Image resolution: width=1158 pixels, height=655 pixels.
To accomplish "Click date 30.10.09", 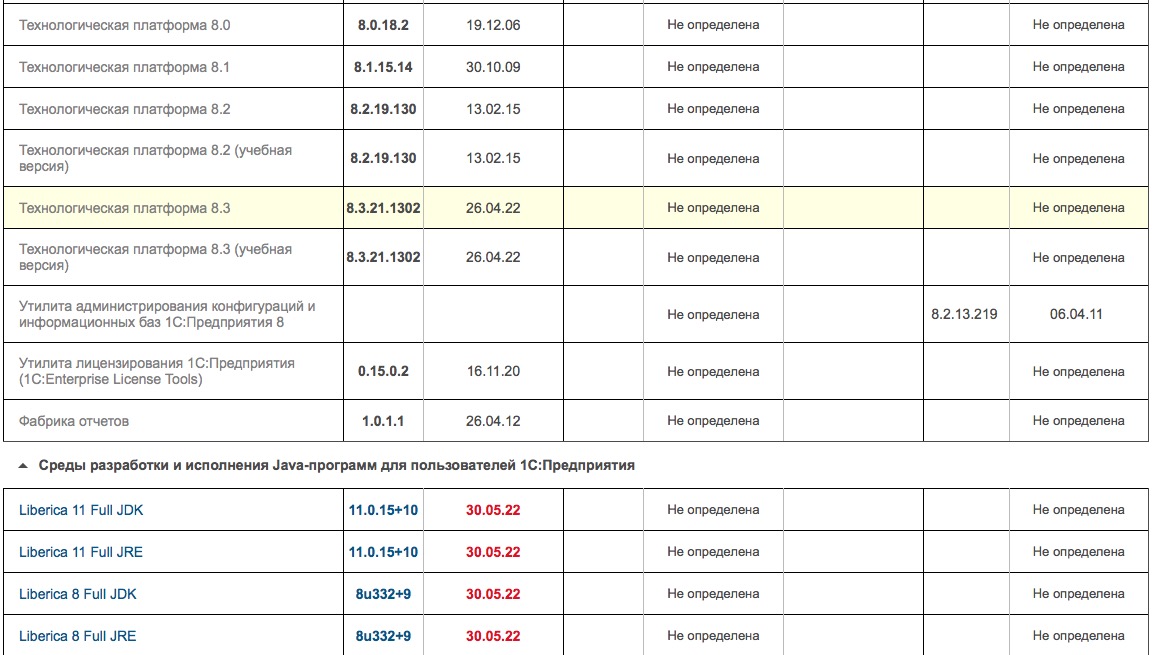I will tap(493, 67).
